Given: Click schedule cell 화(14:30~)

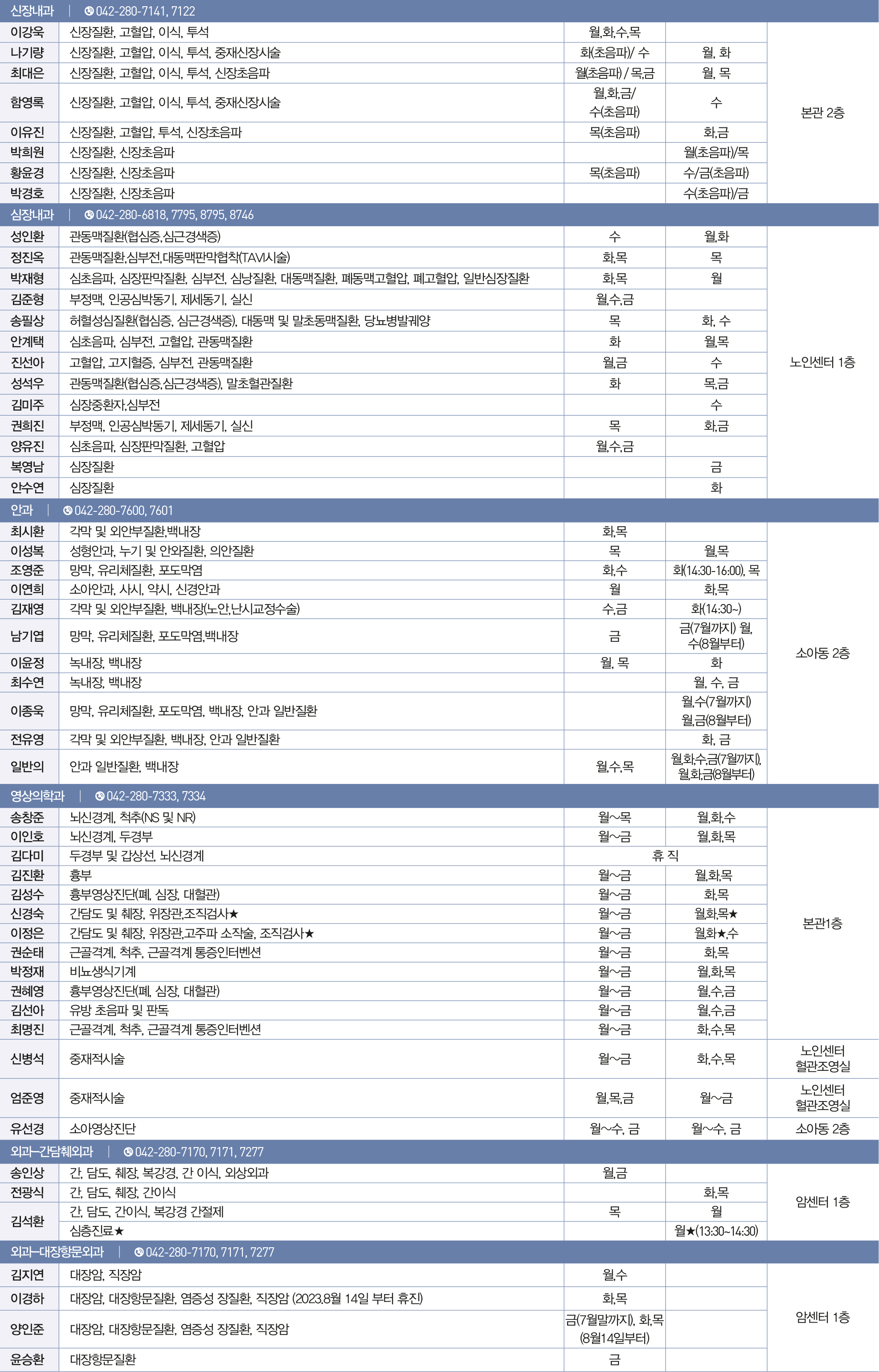Looking at the screenshot, I should click(716, 609).
